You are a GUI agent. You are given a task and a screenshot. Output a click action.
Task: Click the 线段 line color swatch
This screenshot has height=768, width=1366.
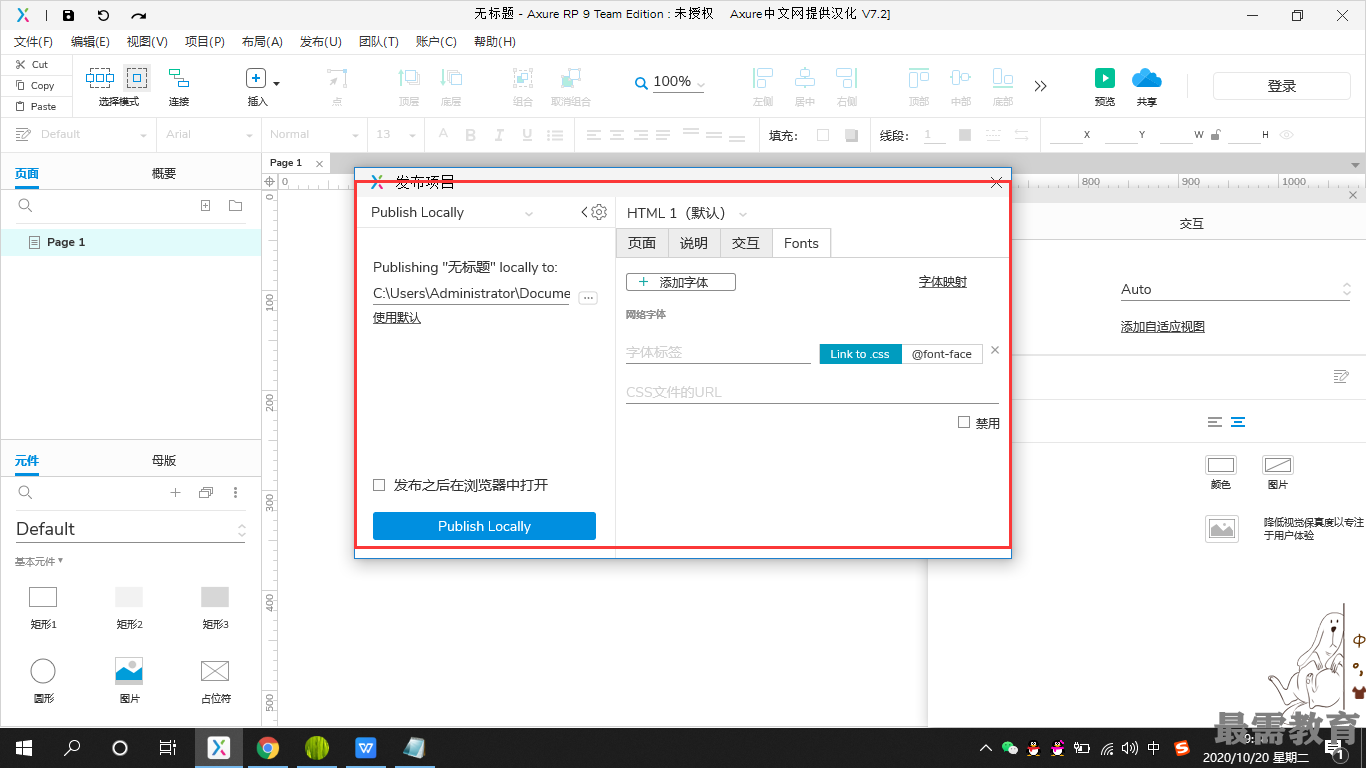pos(965,135)
